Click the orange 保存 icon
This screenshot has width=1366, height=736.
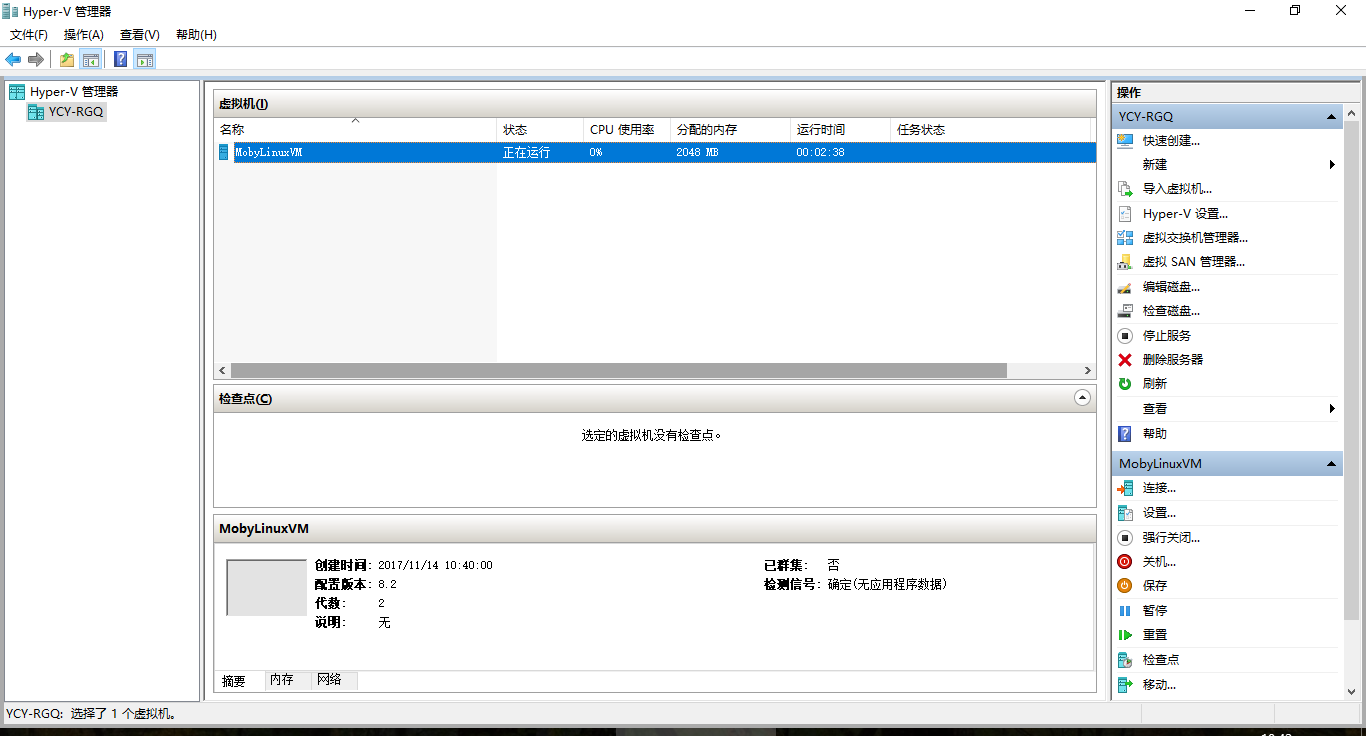1125,586
